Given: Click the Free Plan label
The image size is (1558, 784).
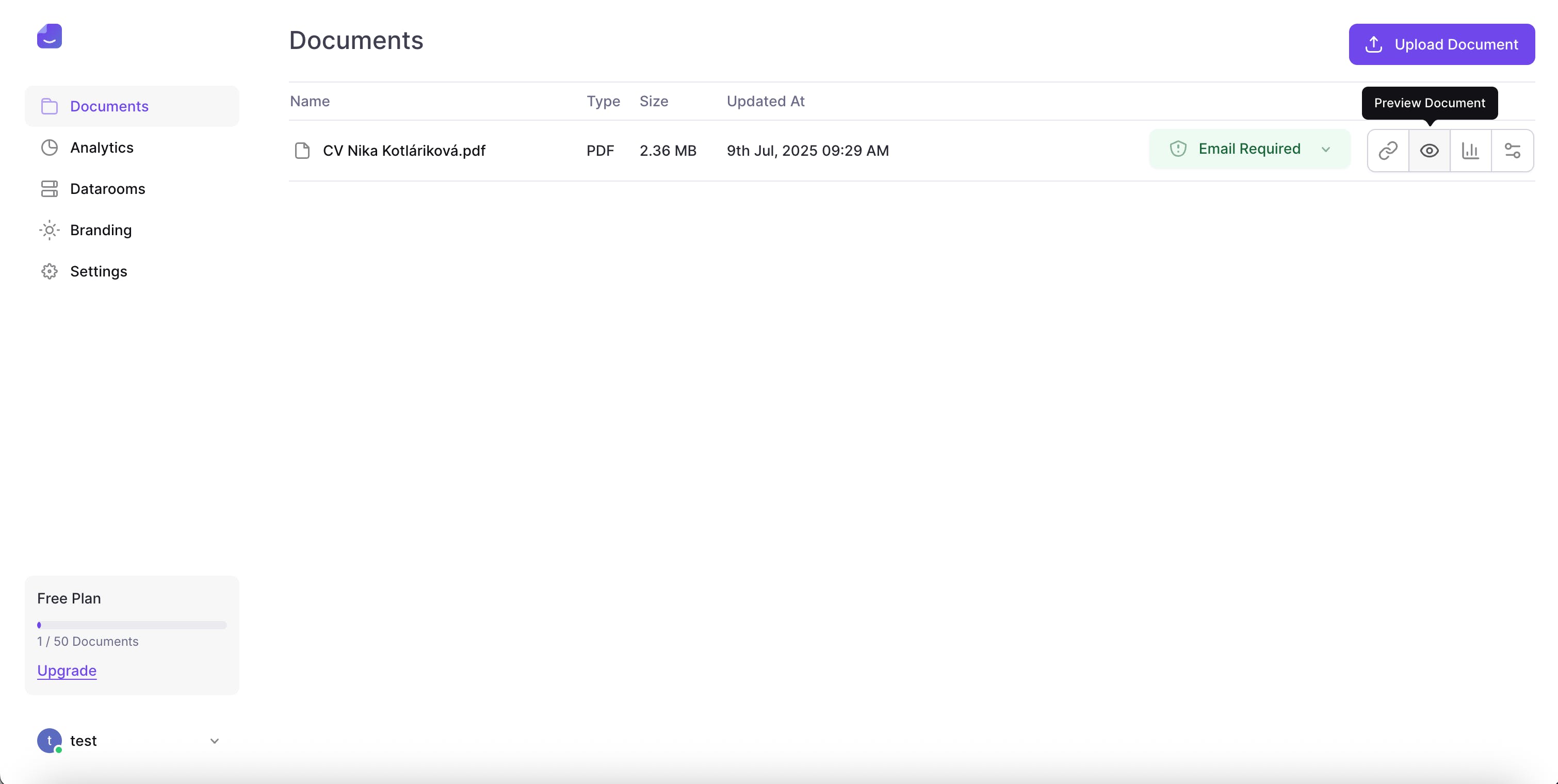Looking at the screenshot, I should pos(69,598).
